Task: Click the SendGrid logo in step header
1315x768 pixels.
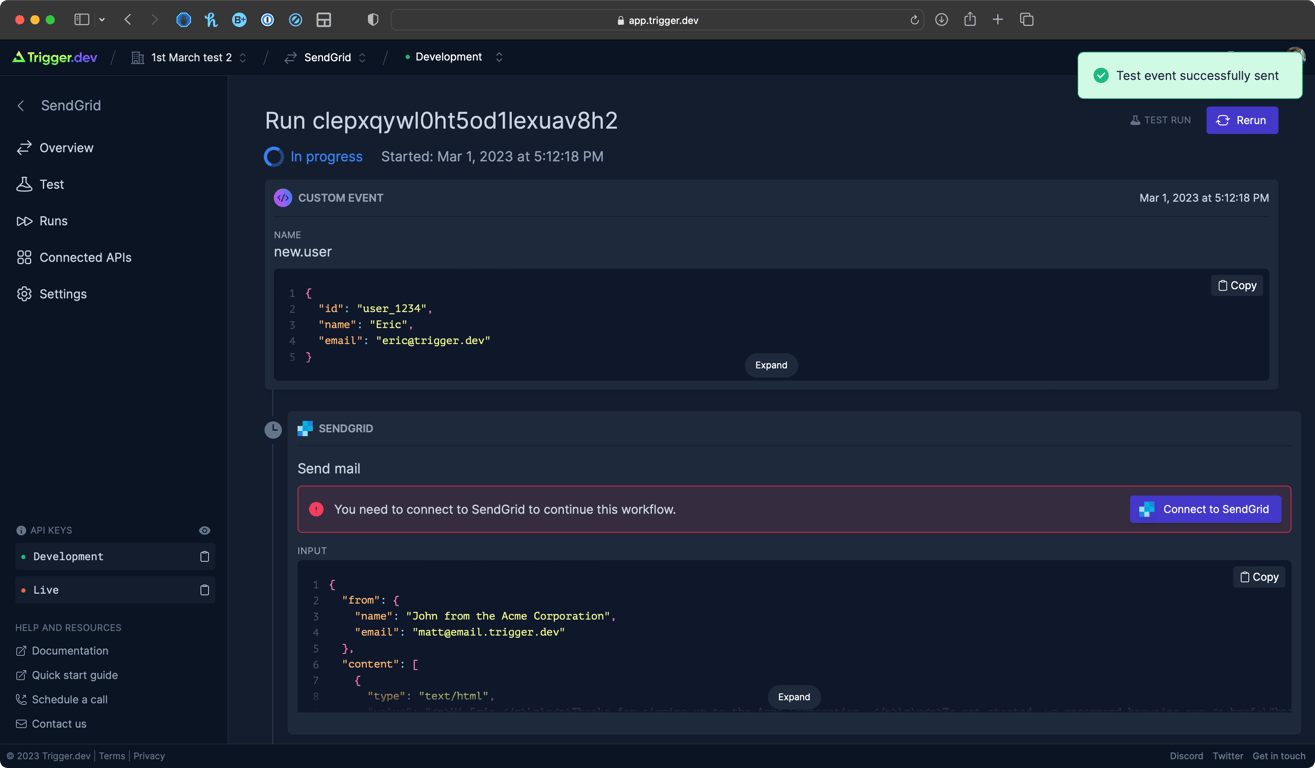Action: (305, 429)
